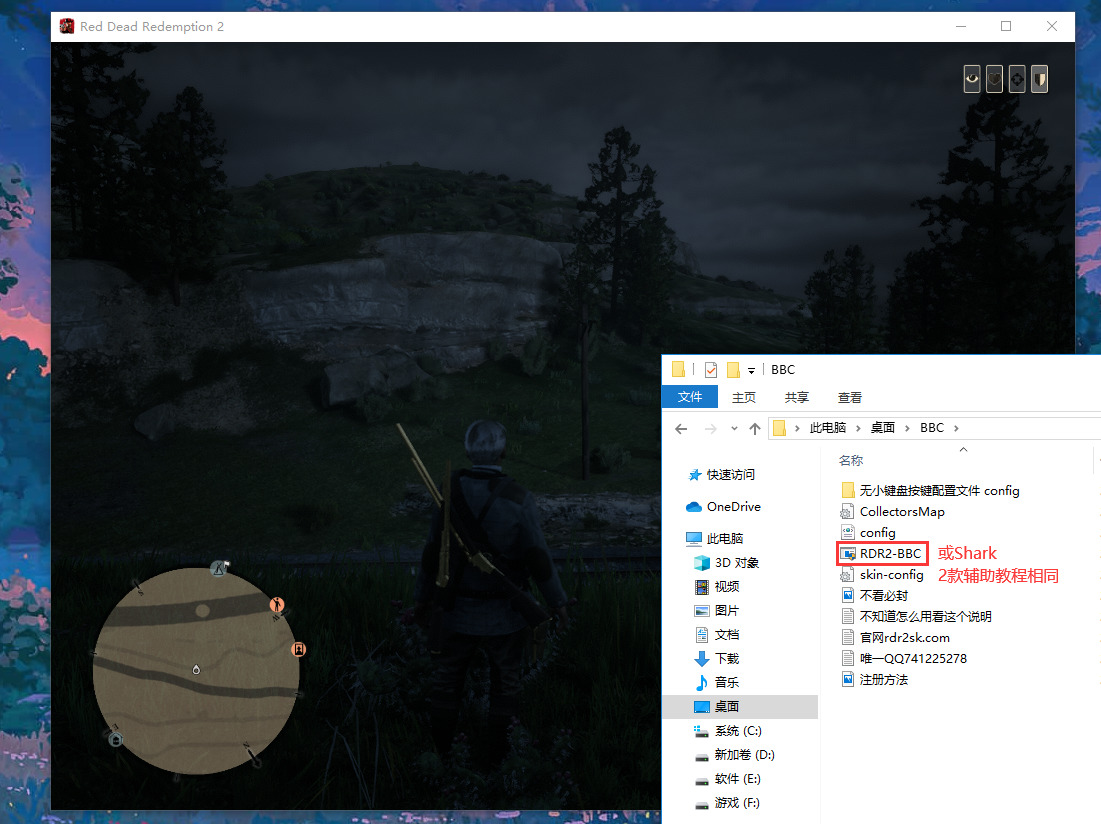1101x824 pixels.
Task: Select folder 无小键盘按键配置文件 config
Action: [x=930, y=490]
